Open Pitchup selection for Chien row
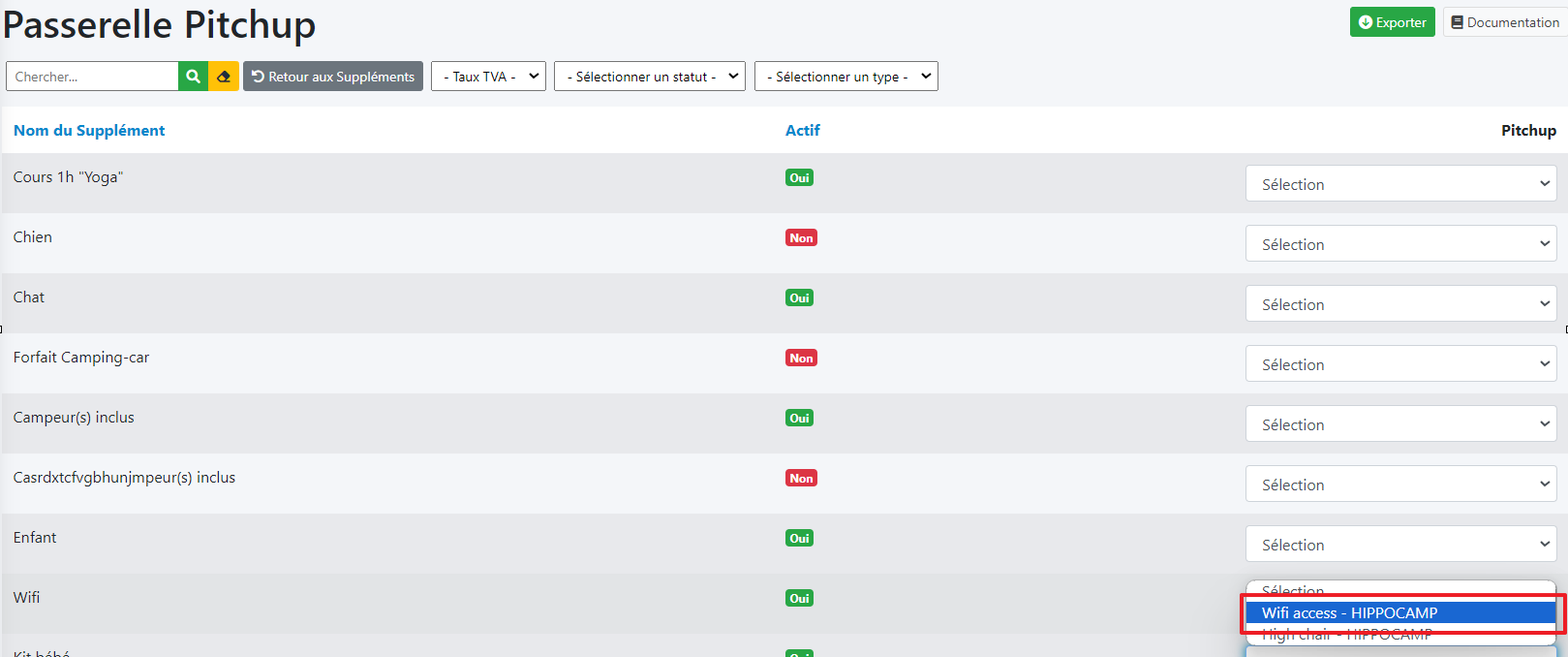 1400,244
